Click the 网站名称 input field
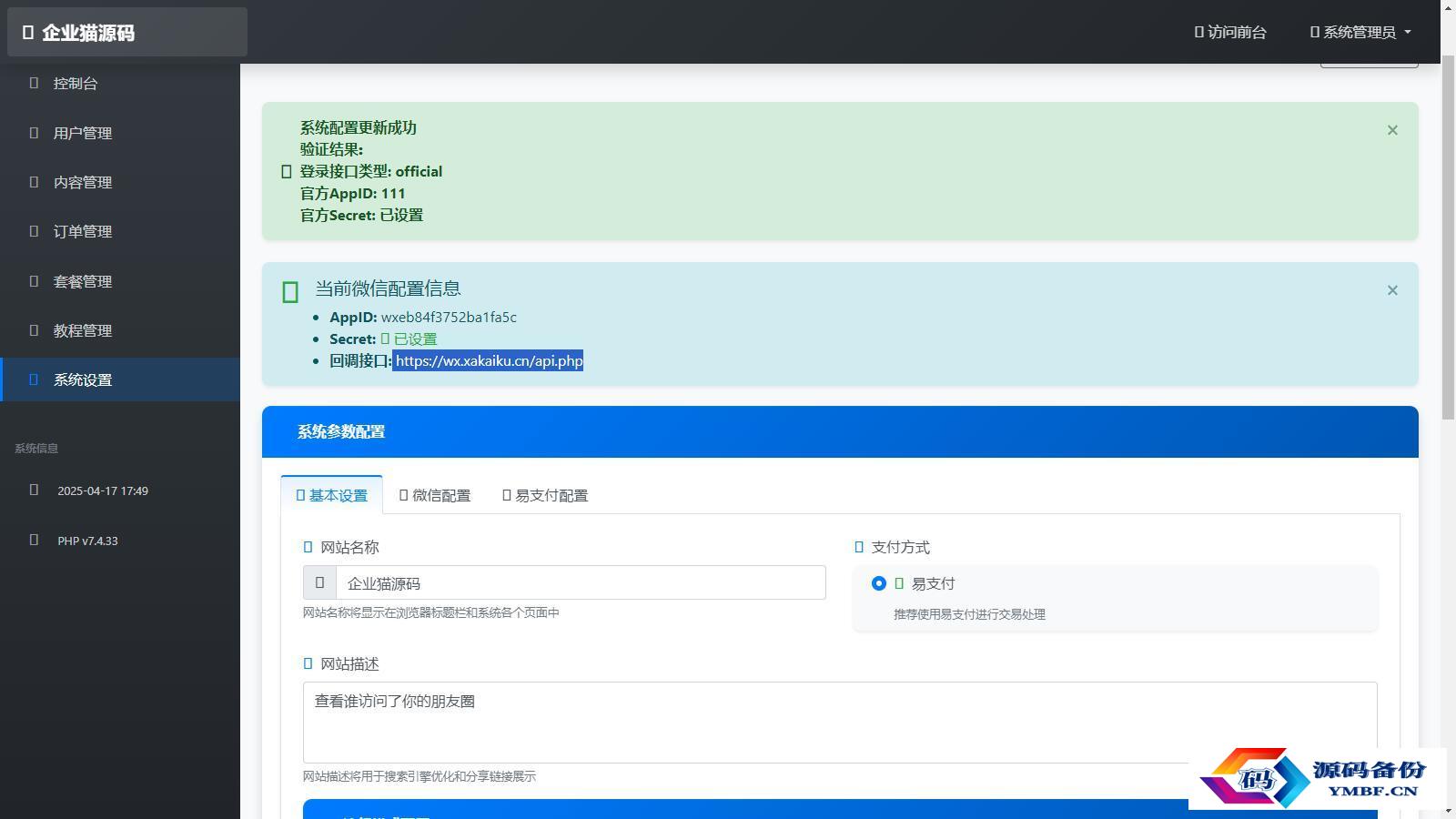This screenshot has height=819, width=1456. (581, 582)
